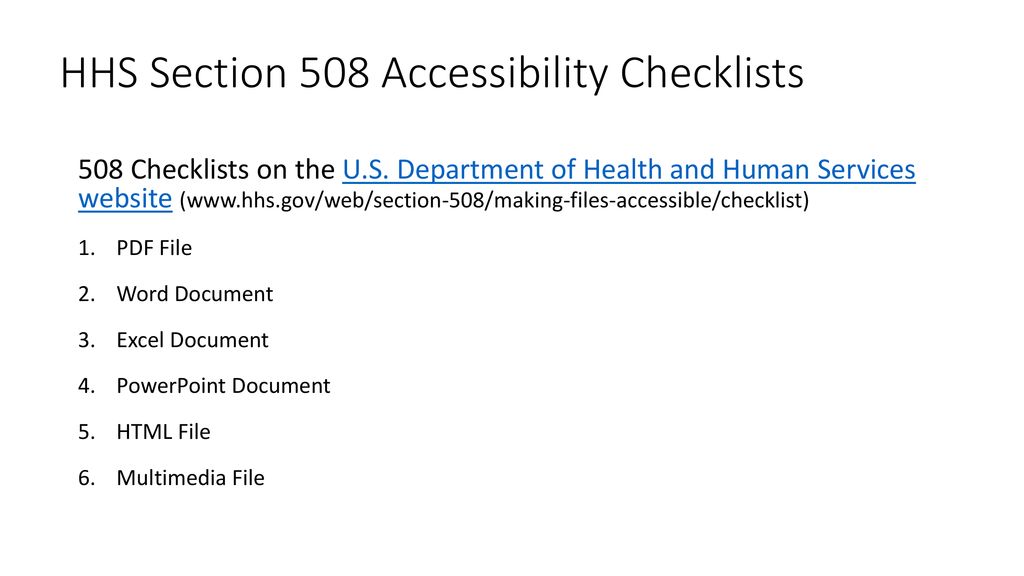
Task: Click list number 1 beside PDF File
Action: coord(86,248)
